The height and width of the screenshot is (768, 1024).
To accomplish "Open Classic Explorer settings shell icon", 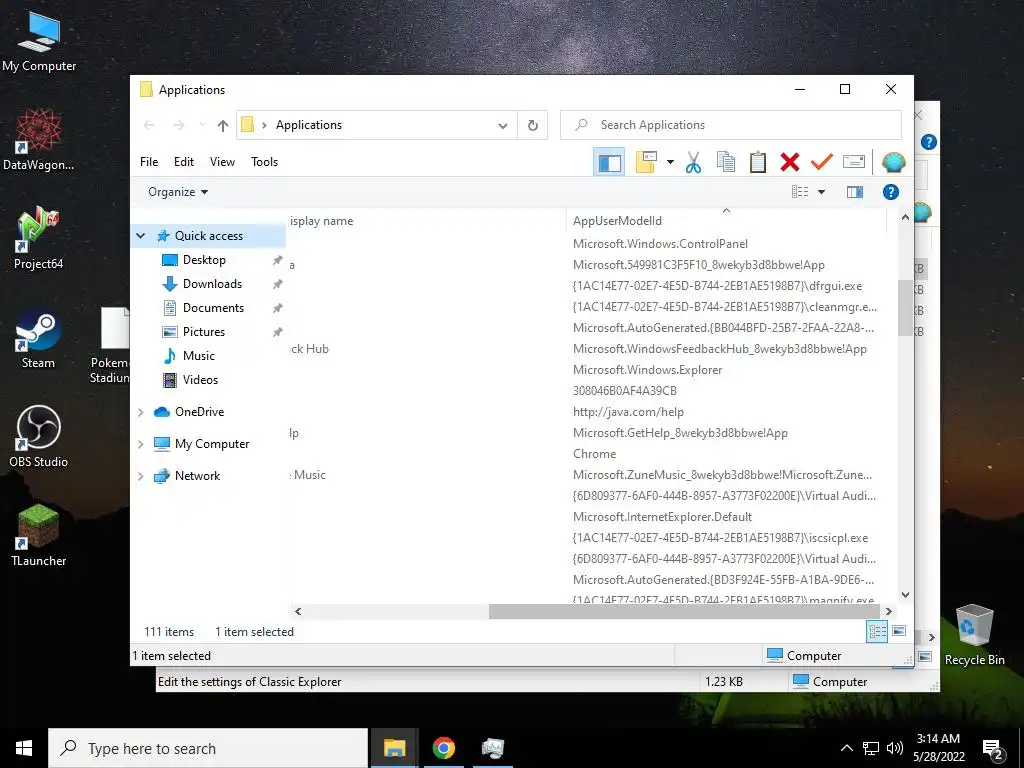I will click(x=893, y=162).
